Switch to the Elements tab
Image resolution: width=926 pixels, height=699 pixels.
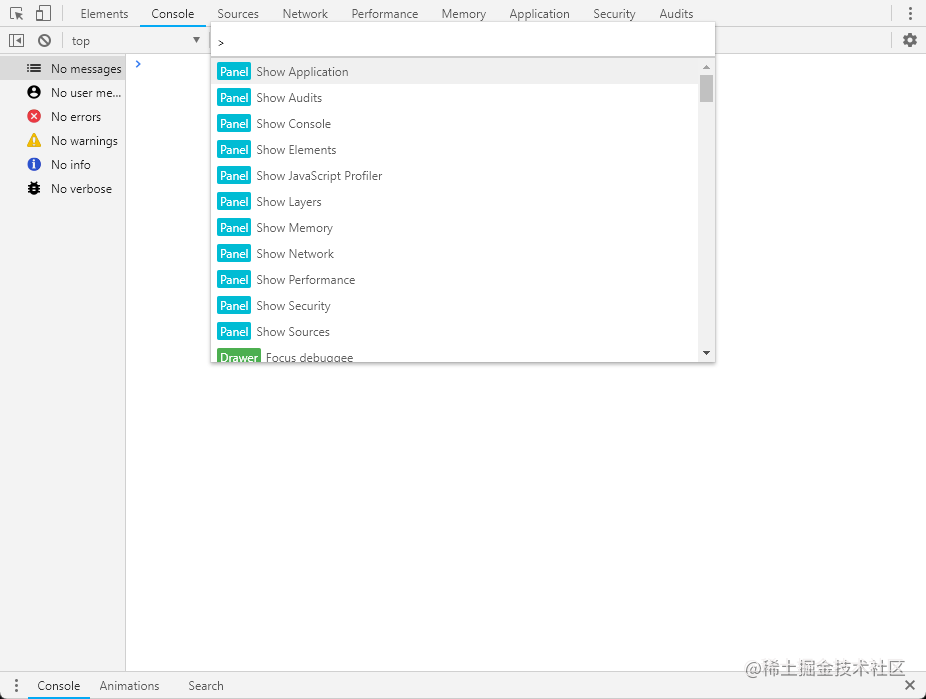pos(105,14)
